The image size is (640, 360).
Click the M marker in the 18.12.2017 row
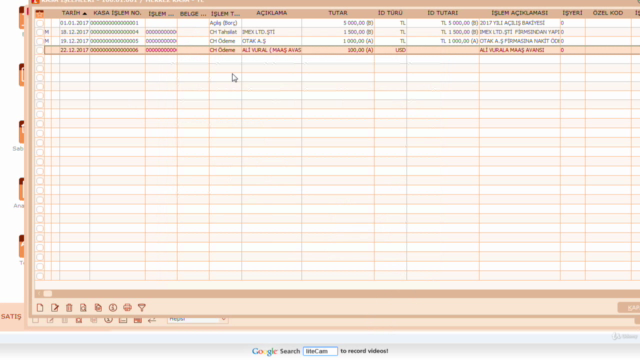coord(47,32)
